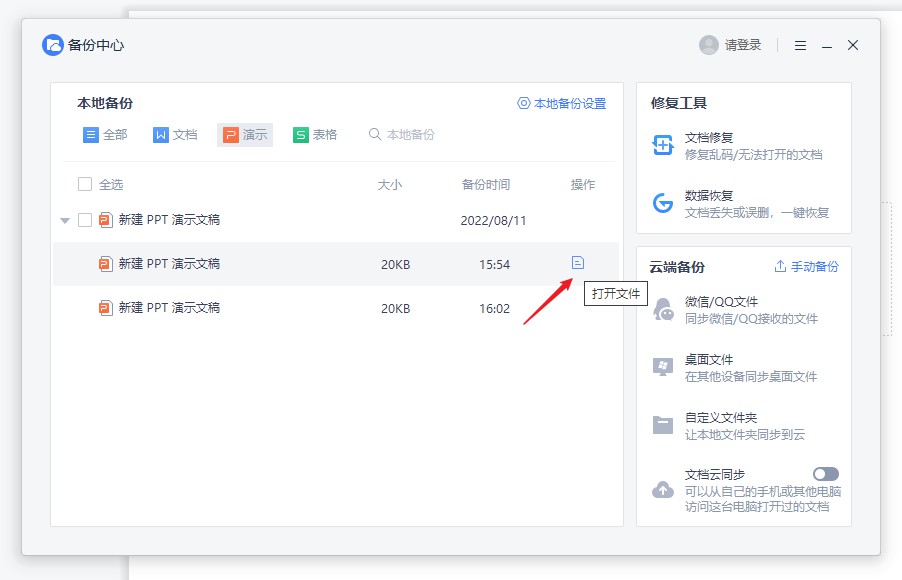Click the search magnifier icon

click(x=375, y=134)
